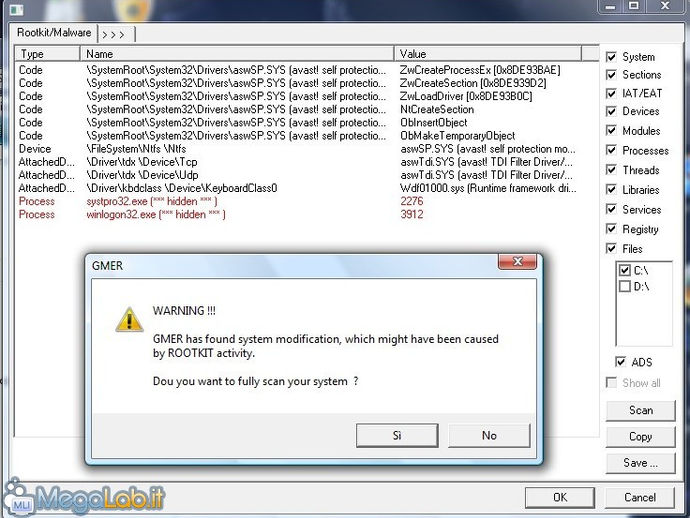Expand more tabs with the >>> tab
690x518 pixels.
coord(116,34)
